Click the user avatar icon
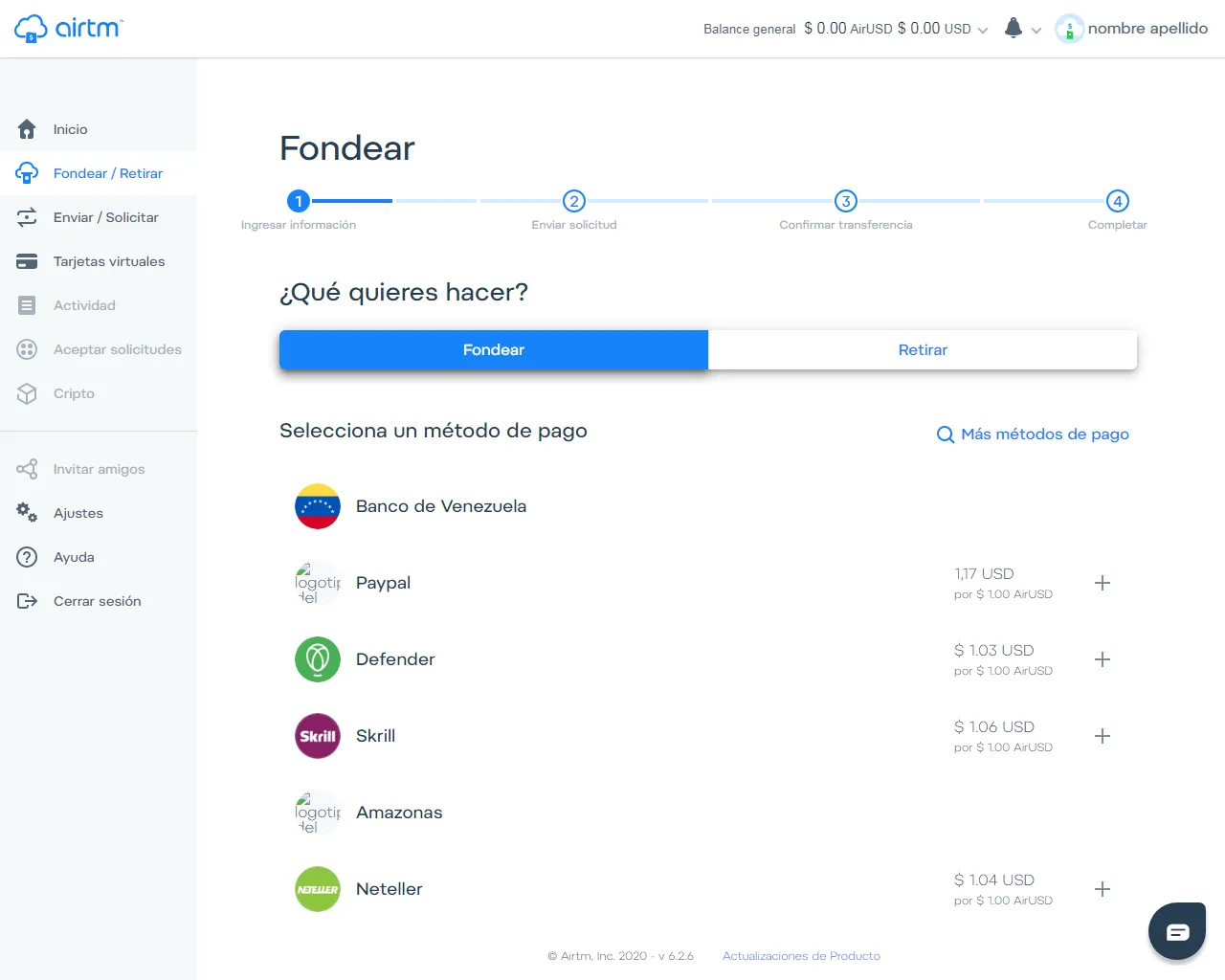 click(1069, 29)
